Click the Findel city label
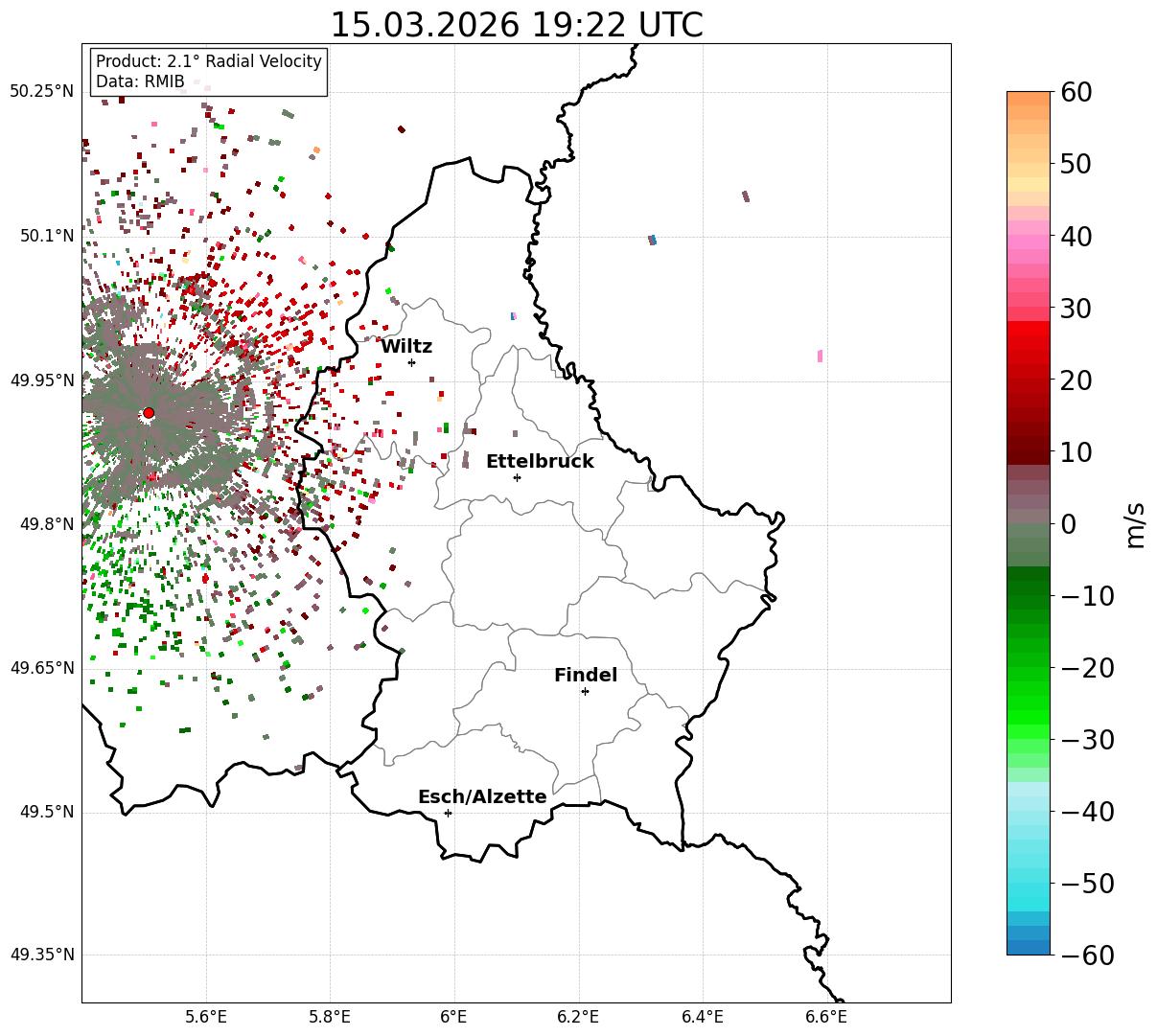The image size is (1157, 1036). pyautogui.click(x=586, y=676)
